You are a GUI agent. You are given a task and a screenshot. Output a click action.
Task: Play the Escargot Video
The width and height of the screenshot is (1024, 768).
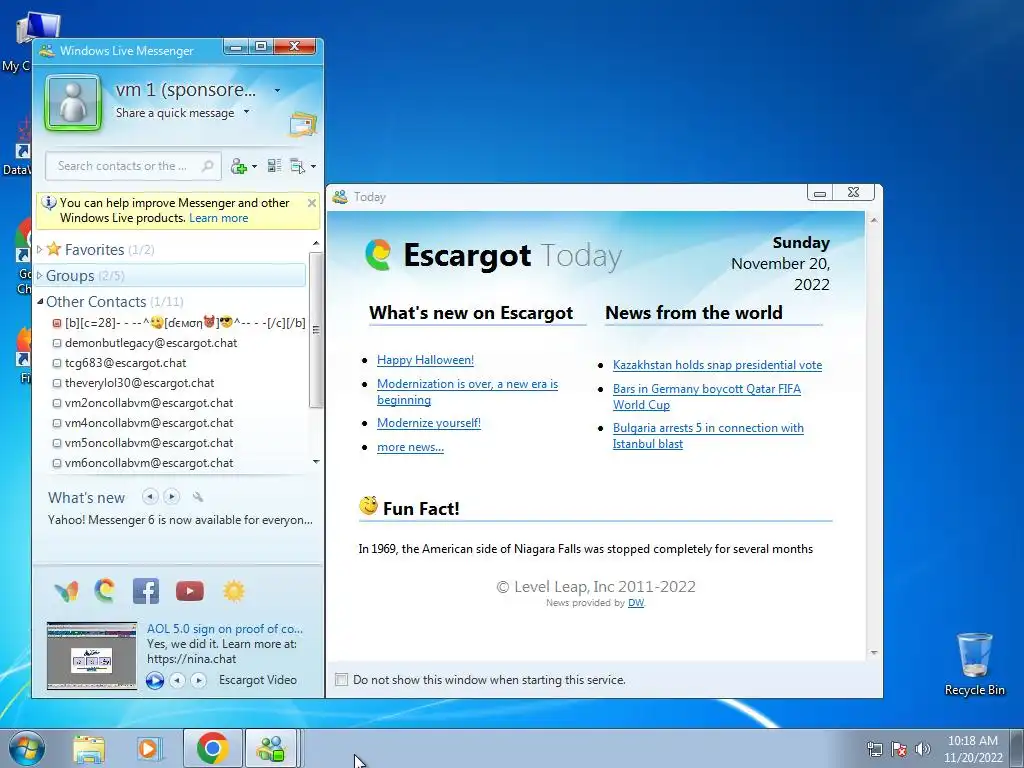(x=155, y=680)
